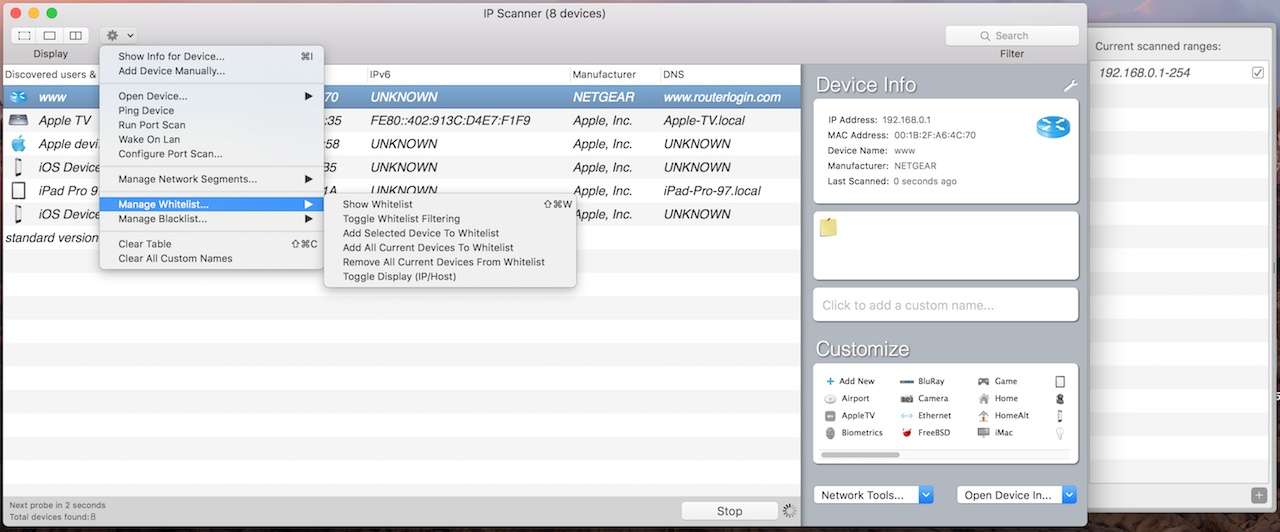Select Ping Device from the menu
The image size is (1280, 532).
[211, 110]
